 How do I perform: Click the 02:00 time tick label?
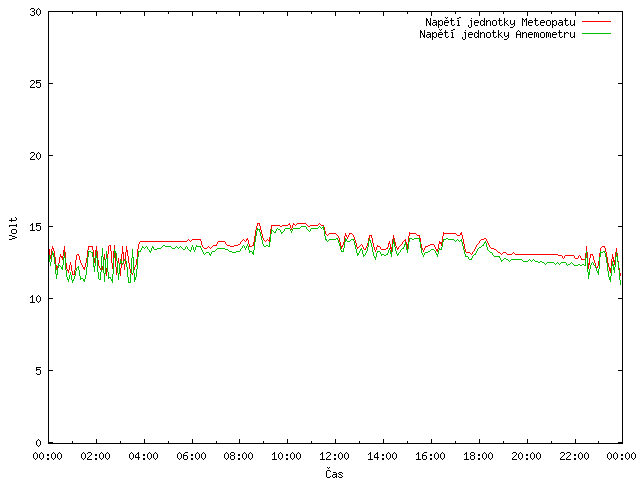96,456
